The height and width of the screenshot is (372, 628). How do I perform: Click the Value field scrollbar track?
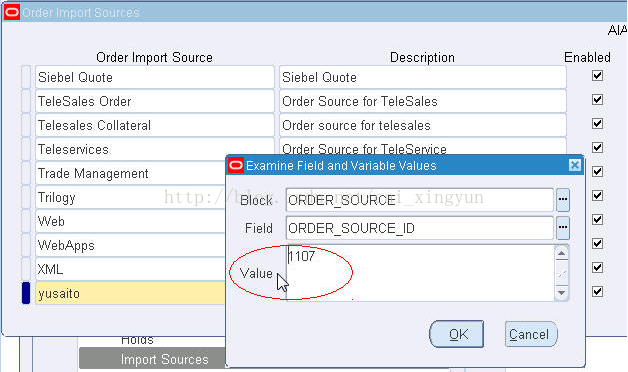[x=562, y=273]
